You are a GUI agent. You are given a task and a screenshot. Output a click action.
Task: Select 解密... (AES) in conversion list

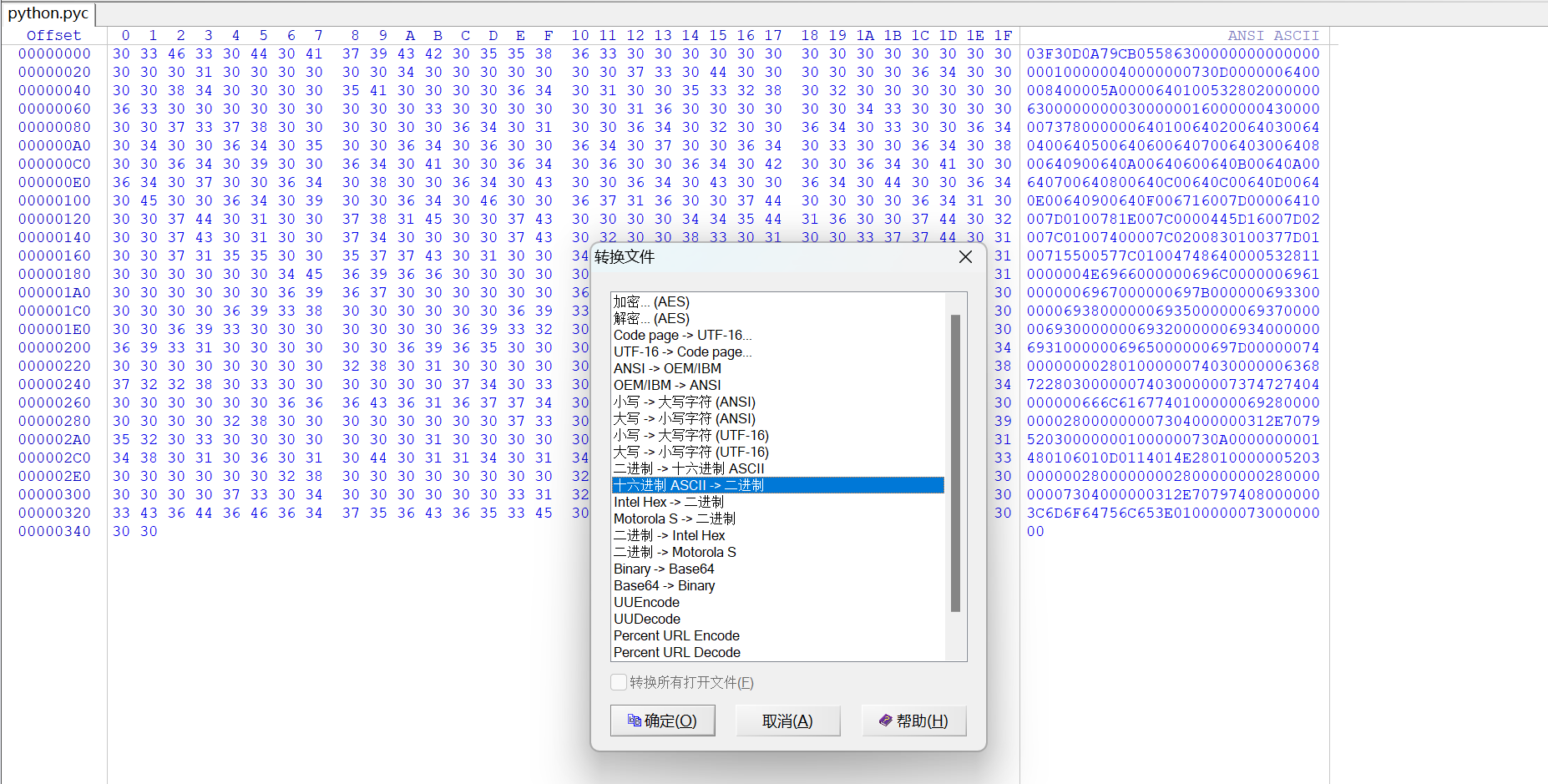651,318
